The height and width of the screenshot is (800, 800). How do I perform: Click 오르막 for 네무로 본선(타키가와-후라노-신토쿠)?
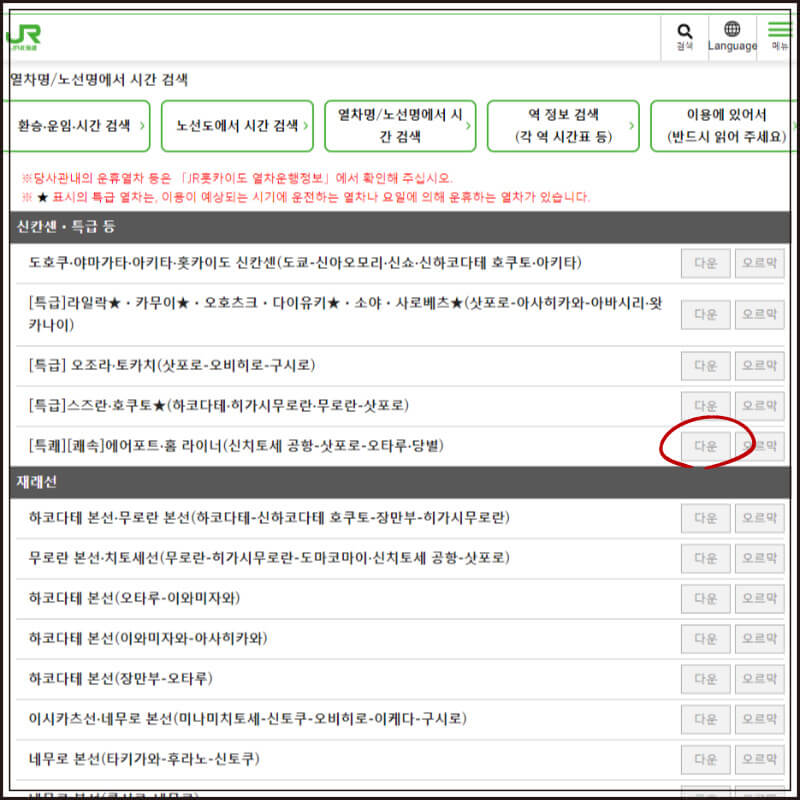(759, 760)
